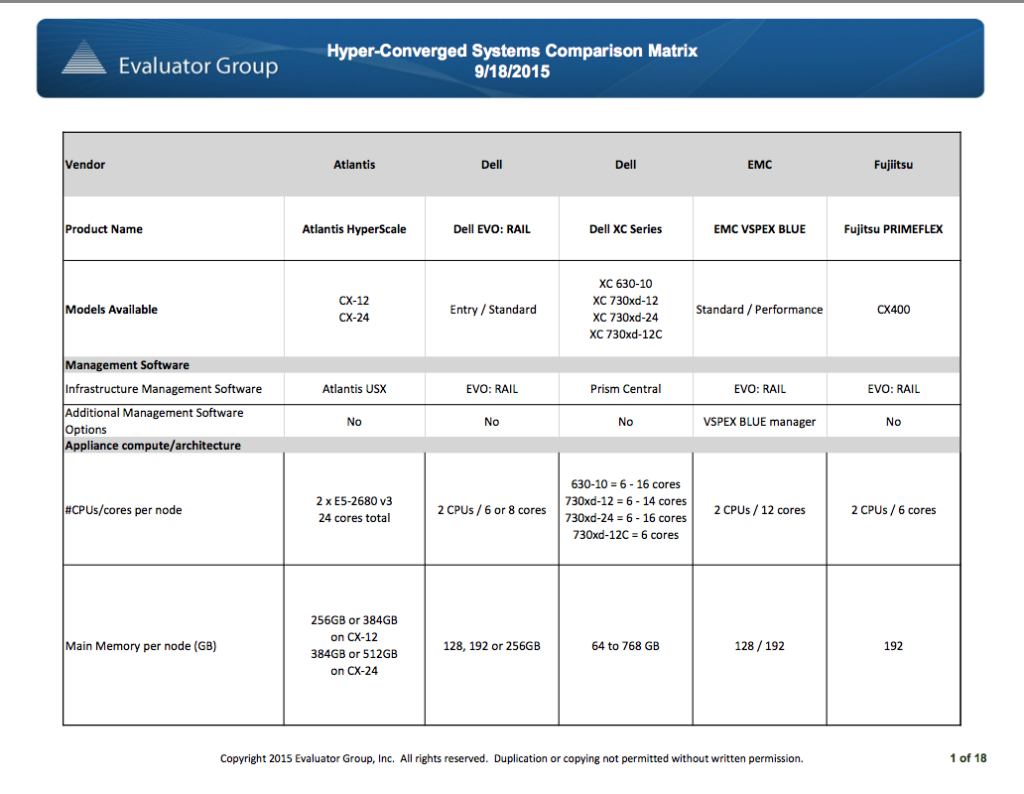The width and height of the screenshot is (1024, 794).
Task: Select the 'Product Name' row label
Action: click(x=104, y=229)
